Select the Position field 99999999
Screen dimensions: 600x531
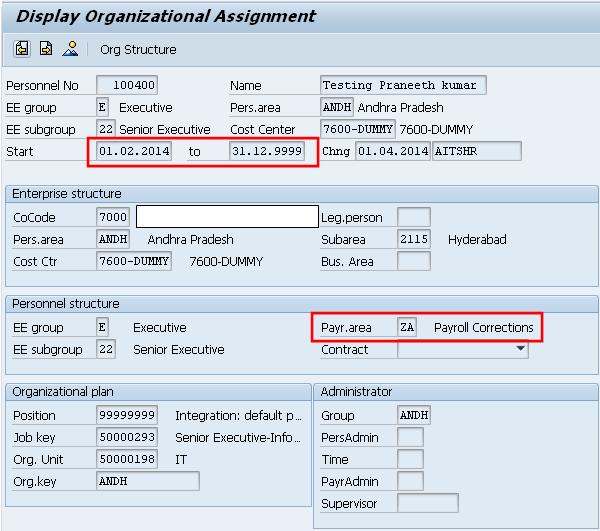point(127,415)
